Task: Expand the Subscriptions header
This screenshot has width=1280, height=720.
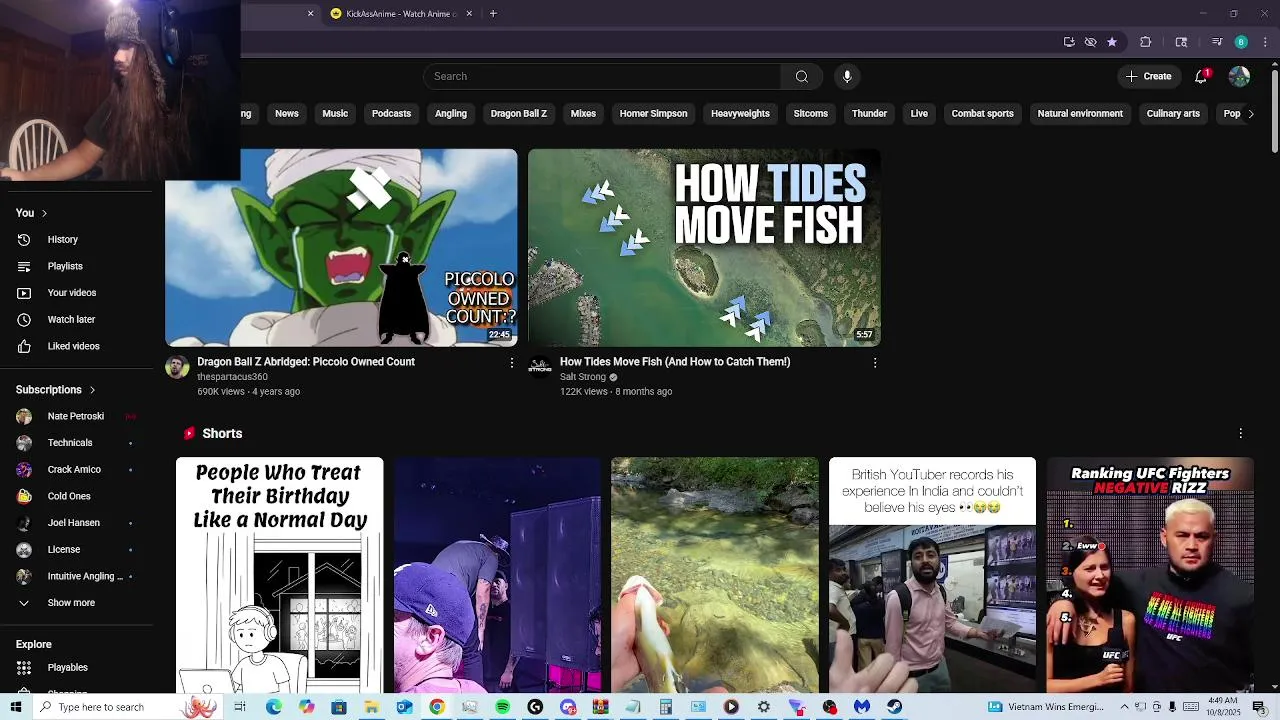Action: (x=56, y=390)
